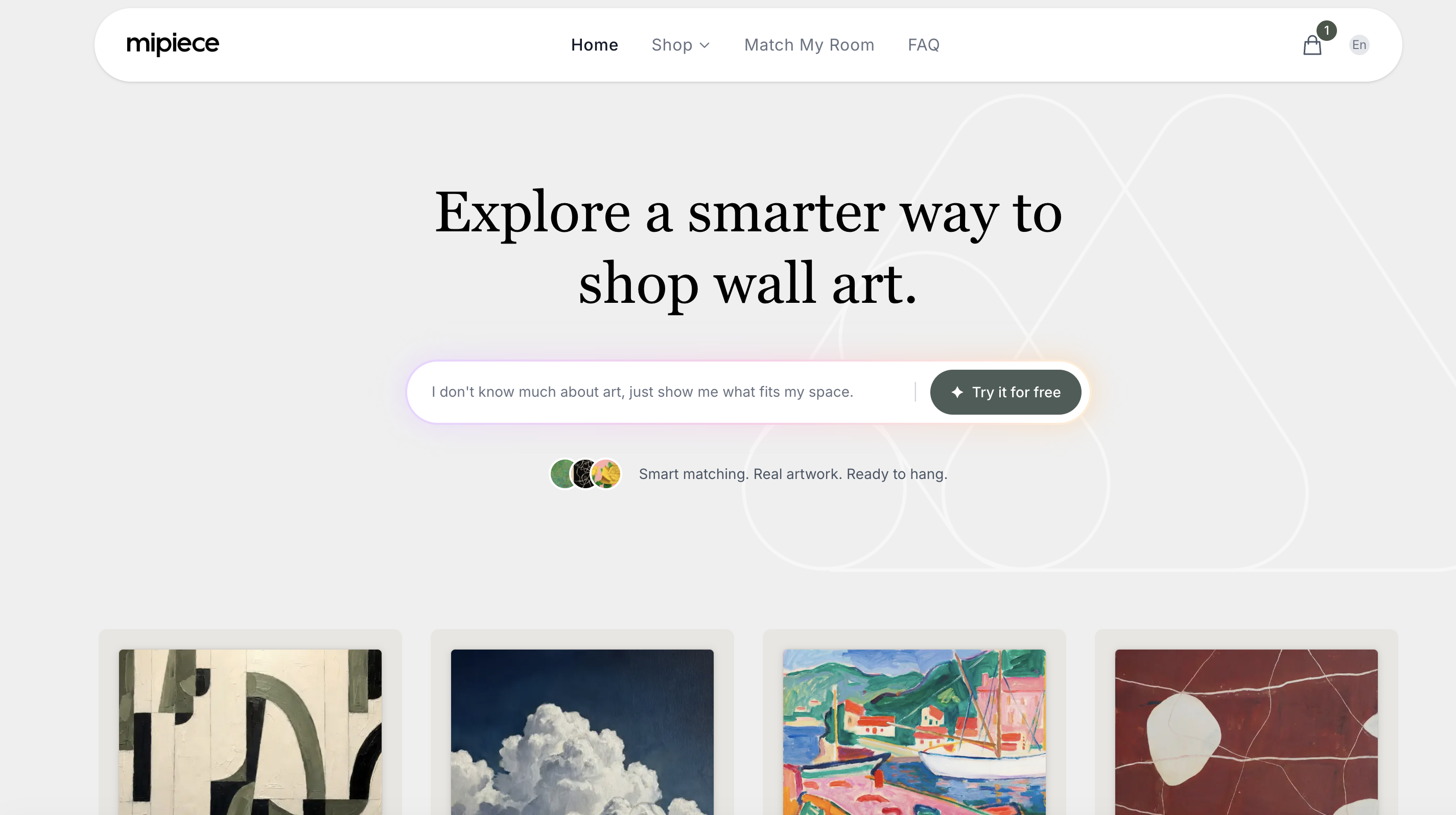Go to the Home tab
1456x815 pixels.
(594, 44)
